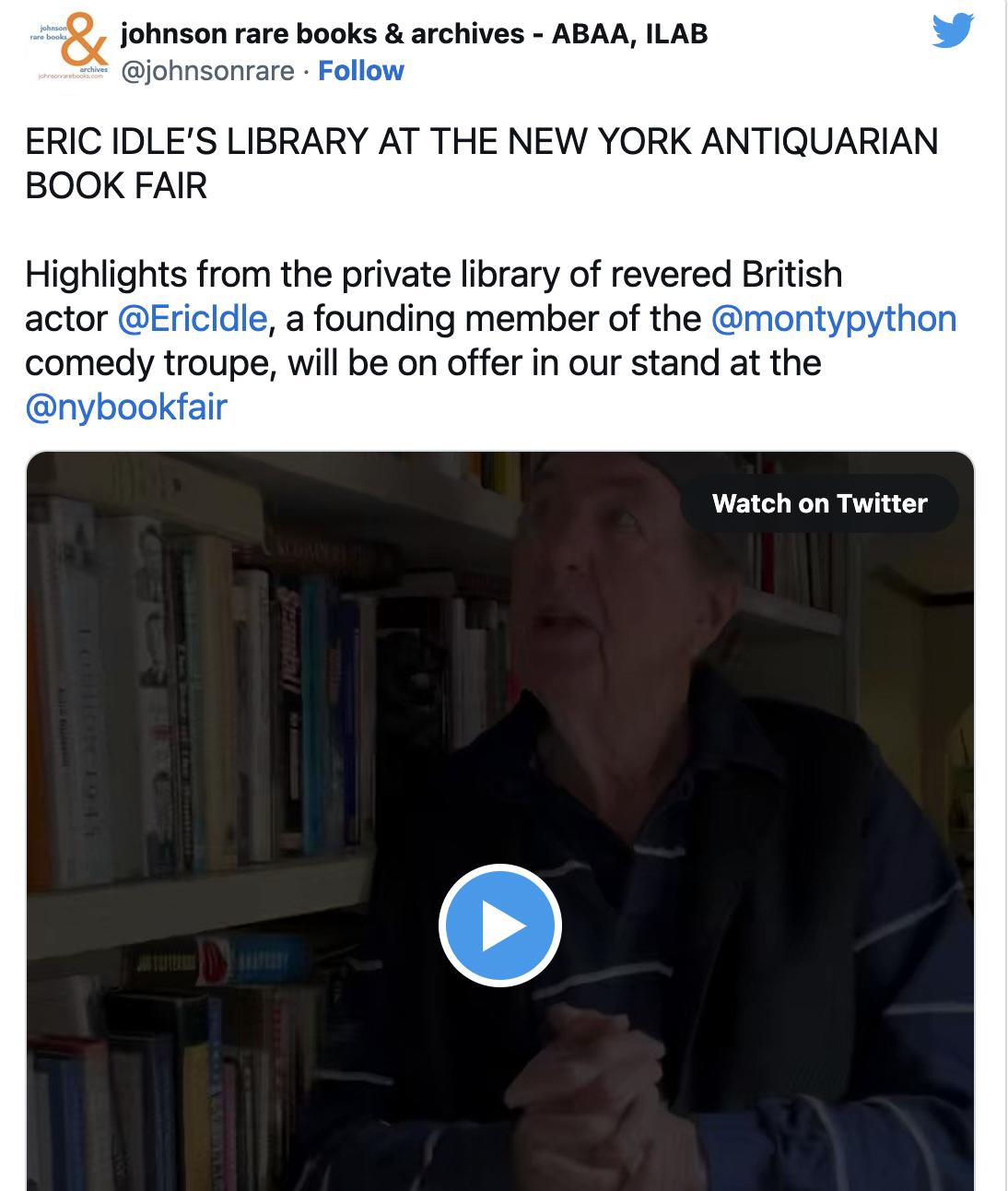Click the 'BOOK FAIR' headline line
This screenshot has height=1191, width=1008.
click(x=116, y=186)
